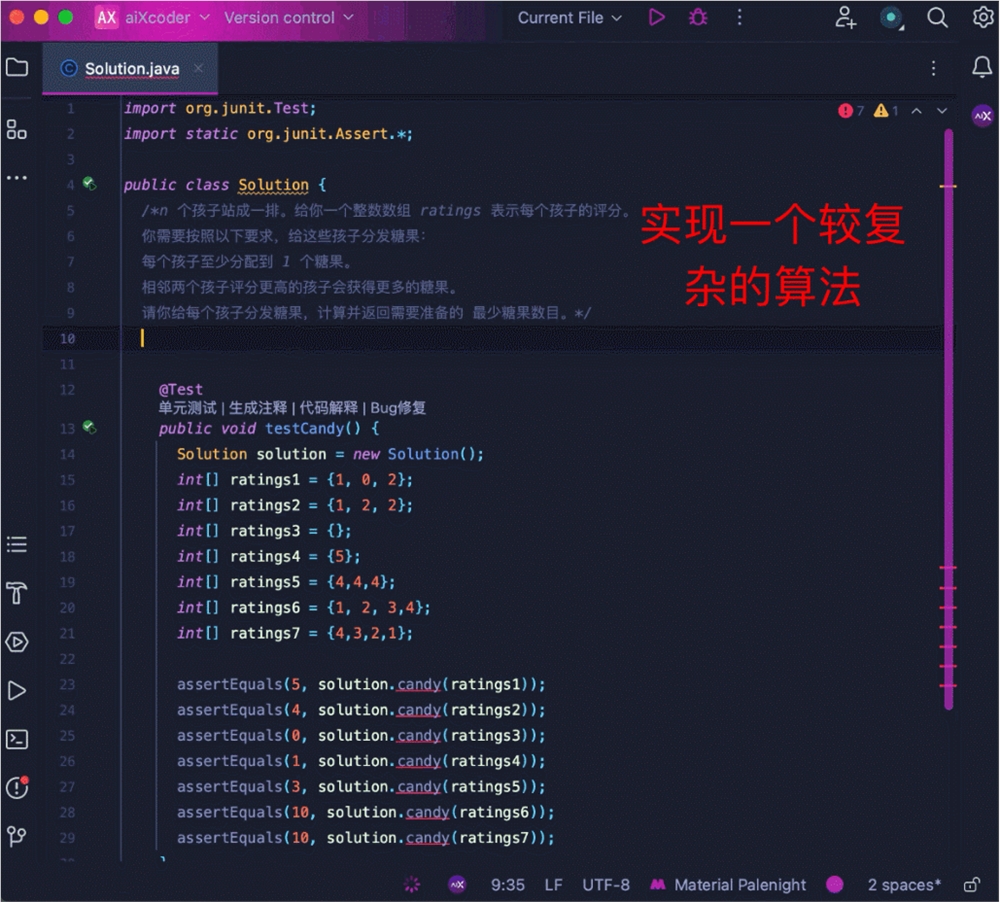This screenshot has height=902, width=1000.
Task: Open the Search everywhere magnifier icon
Action: coord(937,17)
